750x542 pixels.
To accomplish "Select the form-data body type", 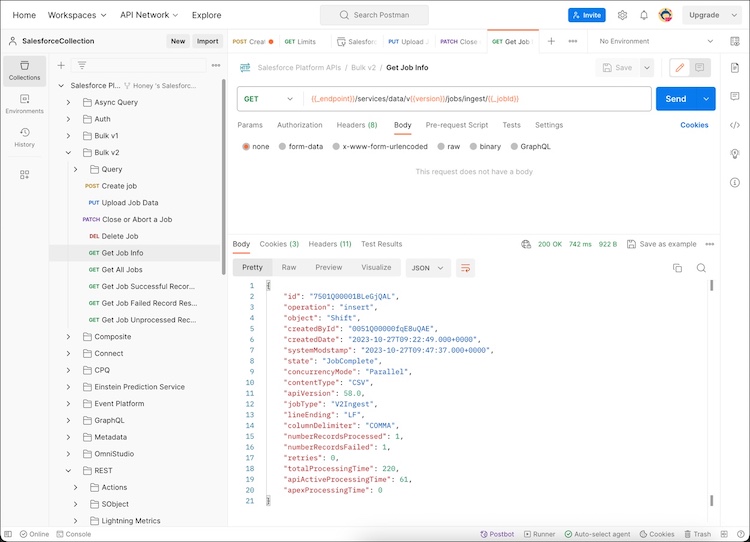I will pos(282,146).
